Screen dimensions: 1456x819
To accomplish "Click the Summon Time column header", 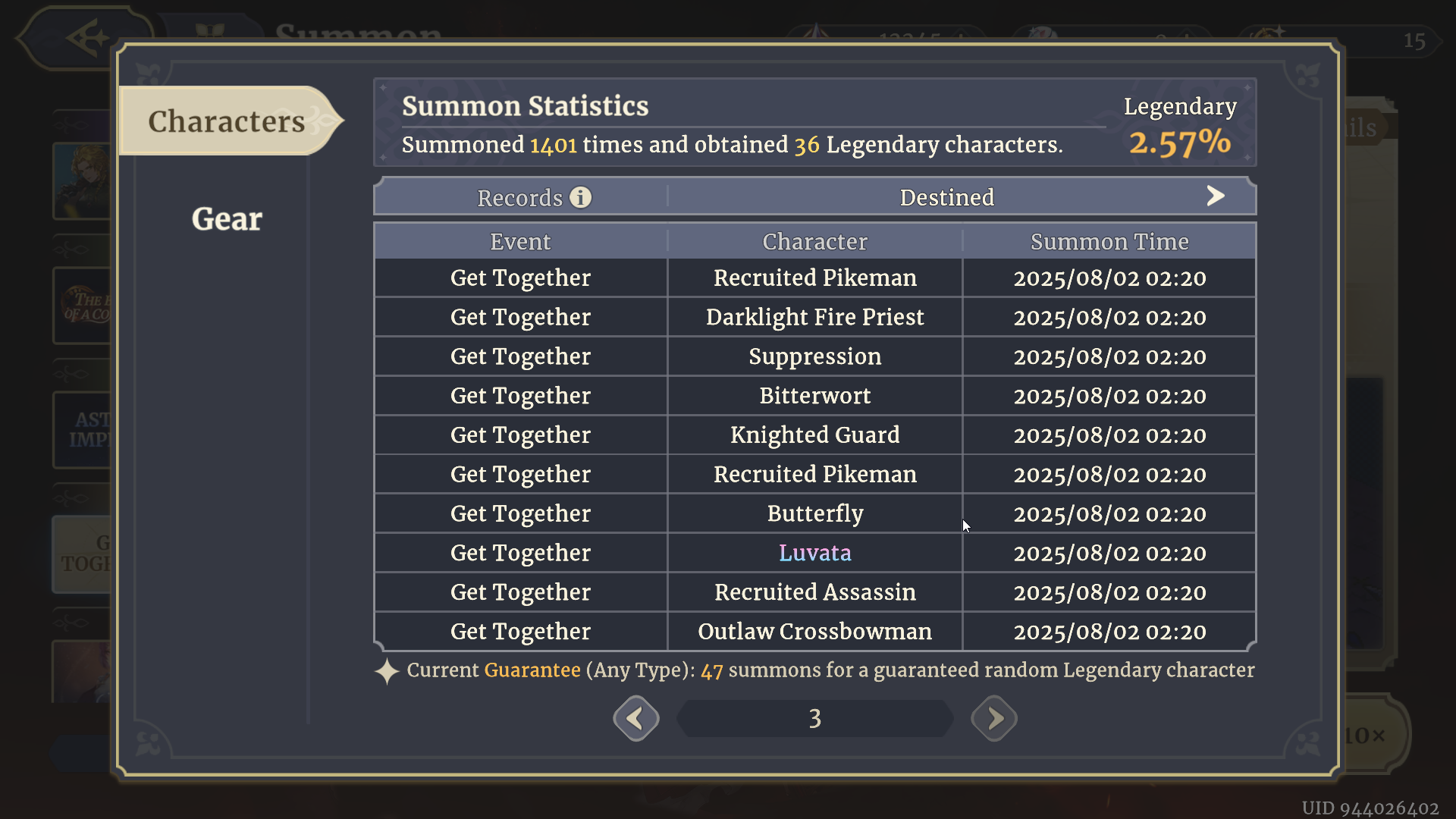I will (1109, 242).
